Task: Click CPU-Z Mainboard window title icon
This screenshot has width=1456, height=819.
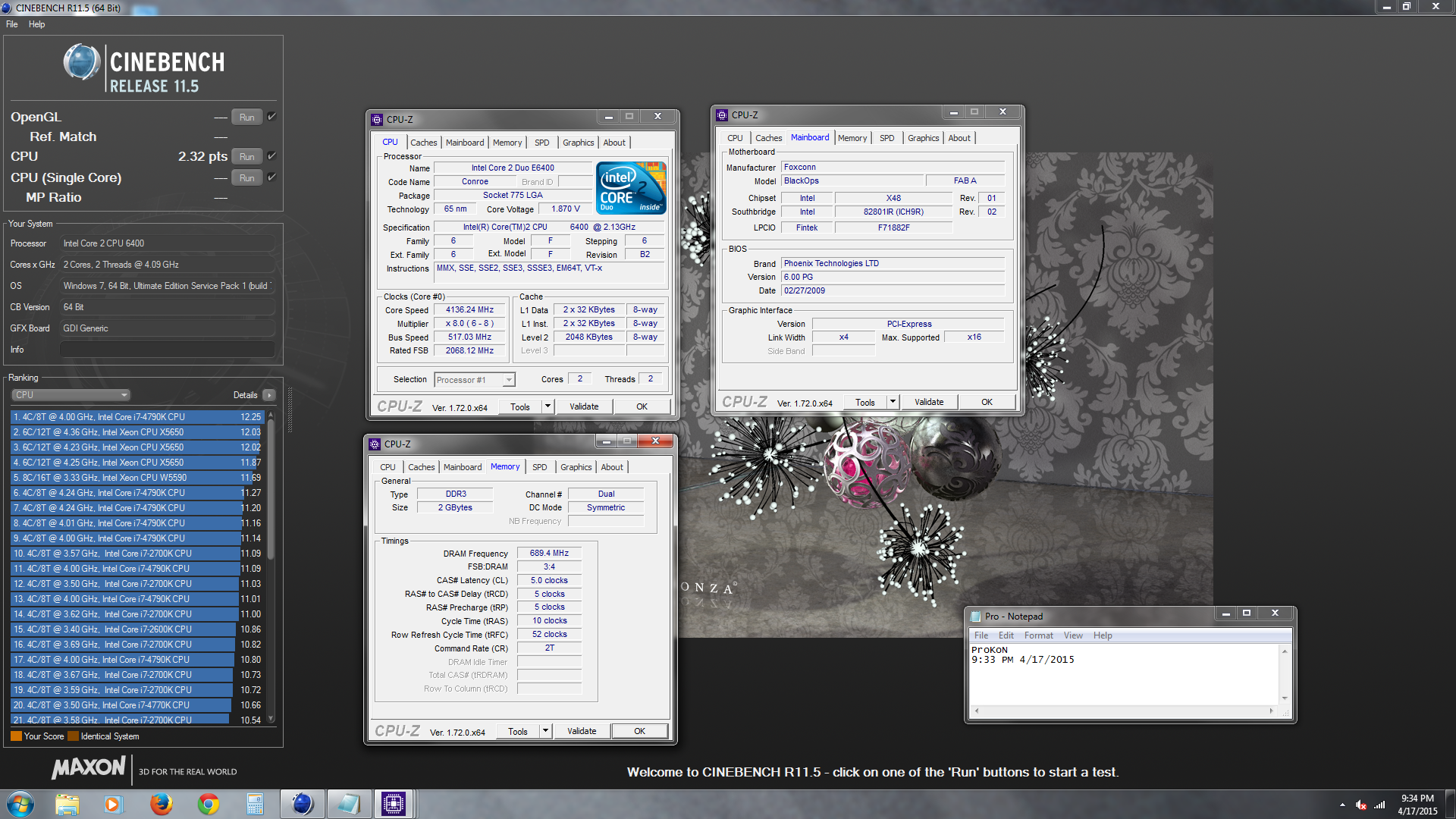Action: pos(722,115)
